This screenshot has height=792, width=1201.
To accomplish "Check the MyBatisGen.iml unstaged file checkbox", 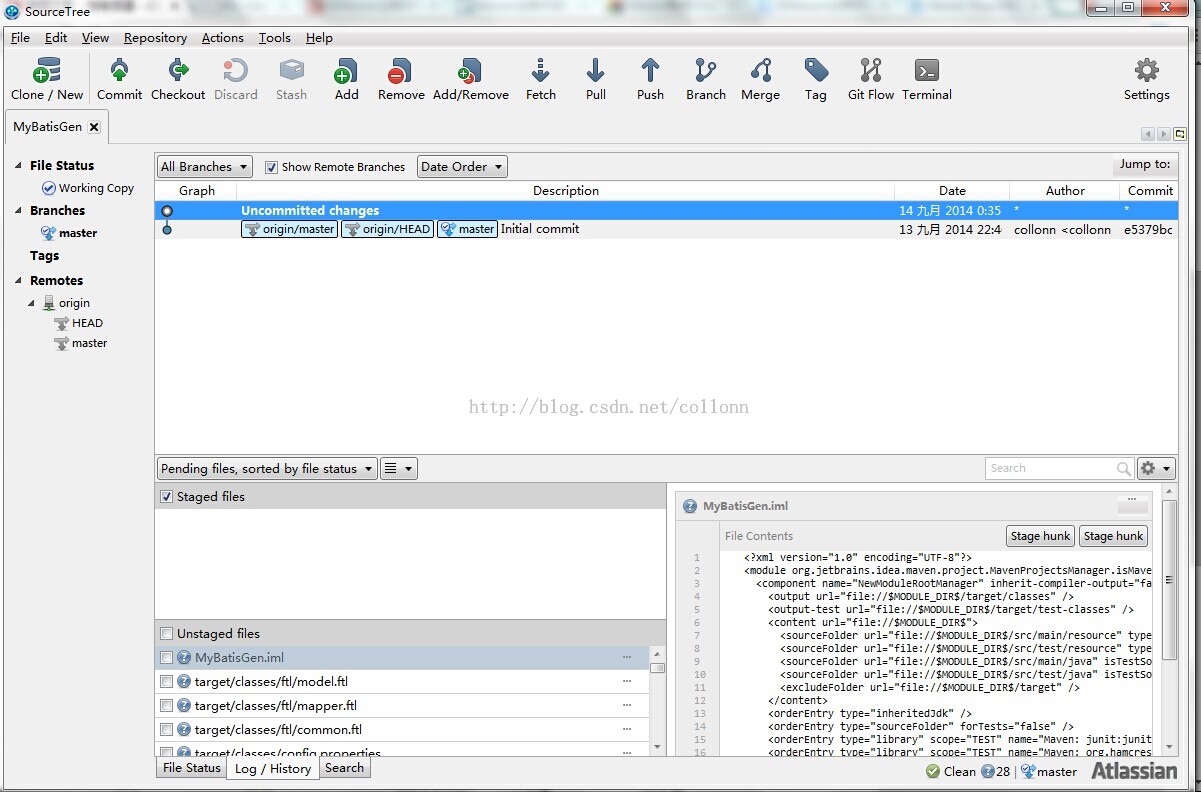I will 166,657.
